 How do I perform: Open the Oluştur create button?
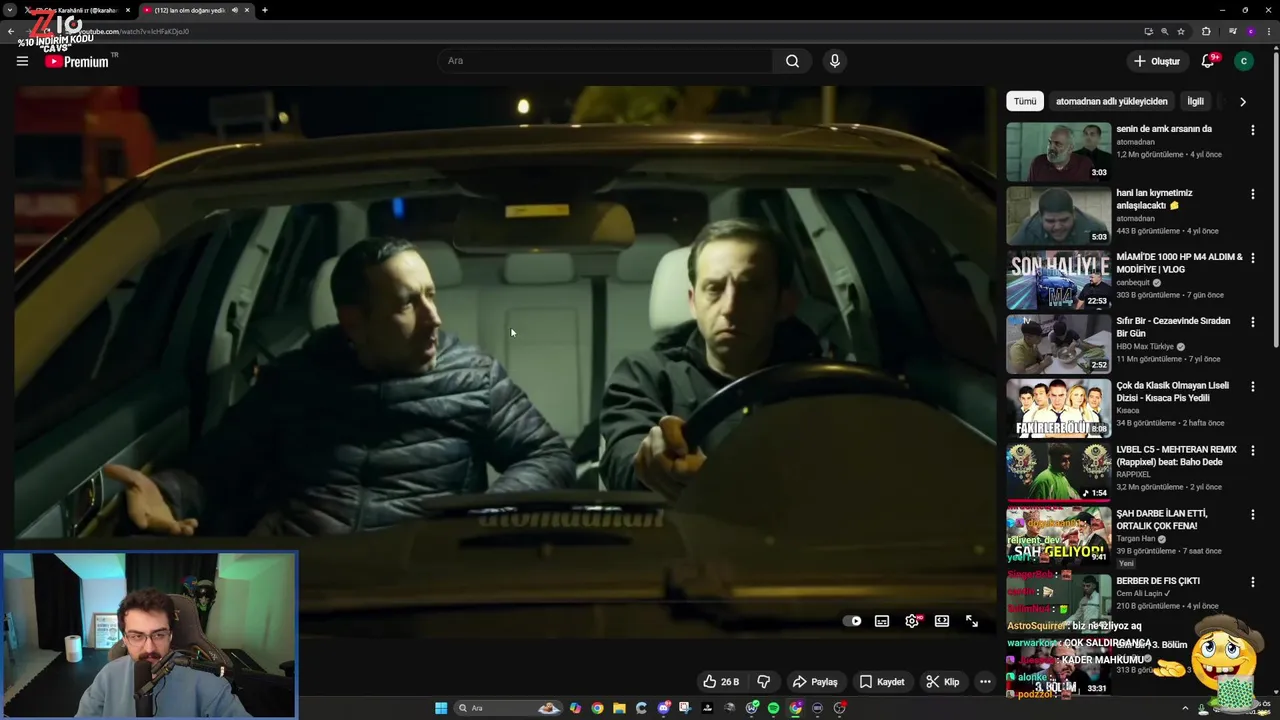tap(1156, 61)
